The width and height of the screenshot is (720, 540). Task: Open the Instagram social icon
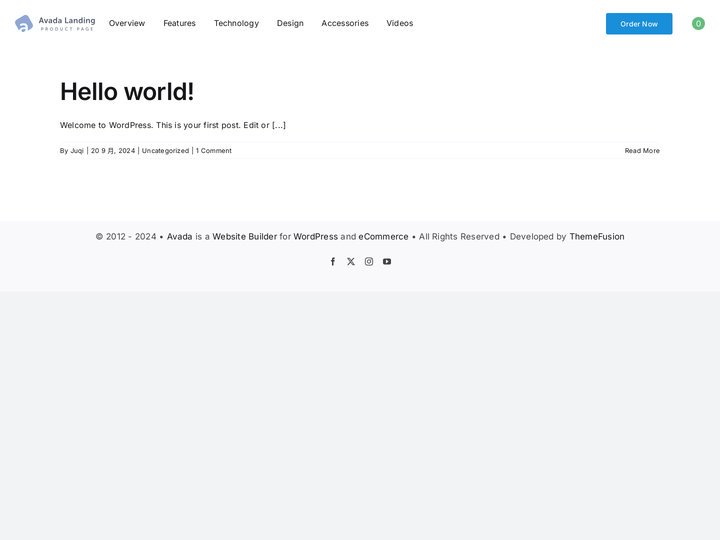point(369,261)
